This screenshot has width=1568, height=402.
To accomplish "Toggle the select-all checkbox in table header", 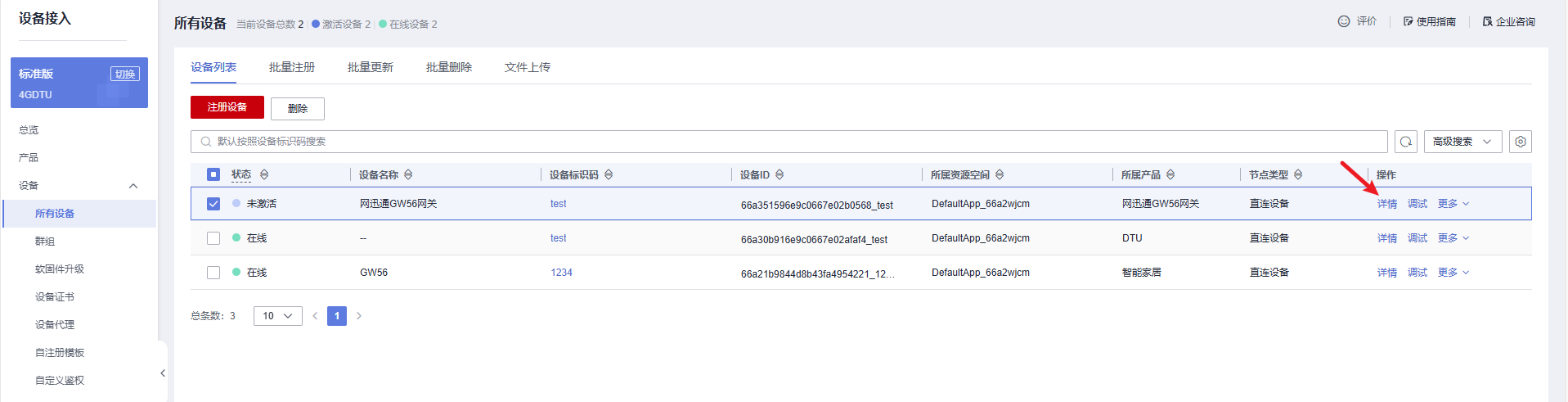I will pos(213,174).
